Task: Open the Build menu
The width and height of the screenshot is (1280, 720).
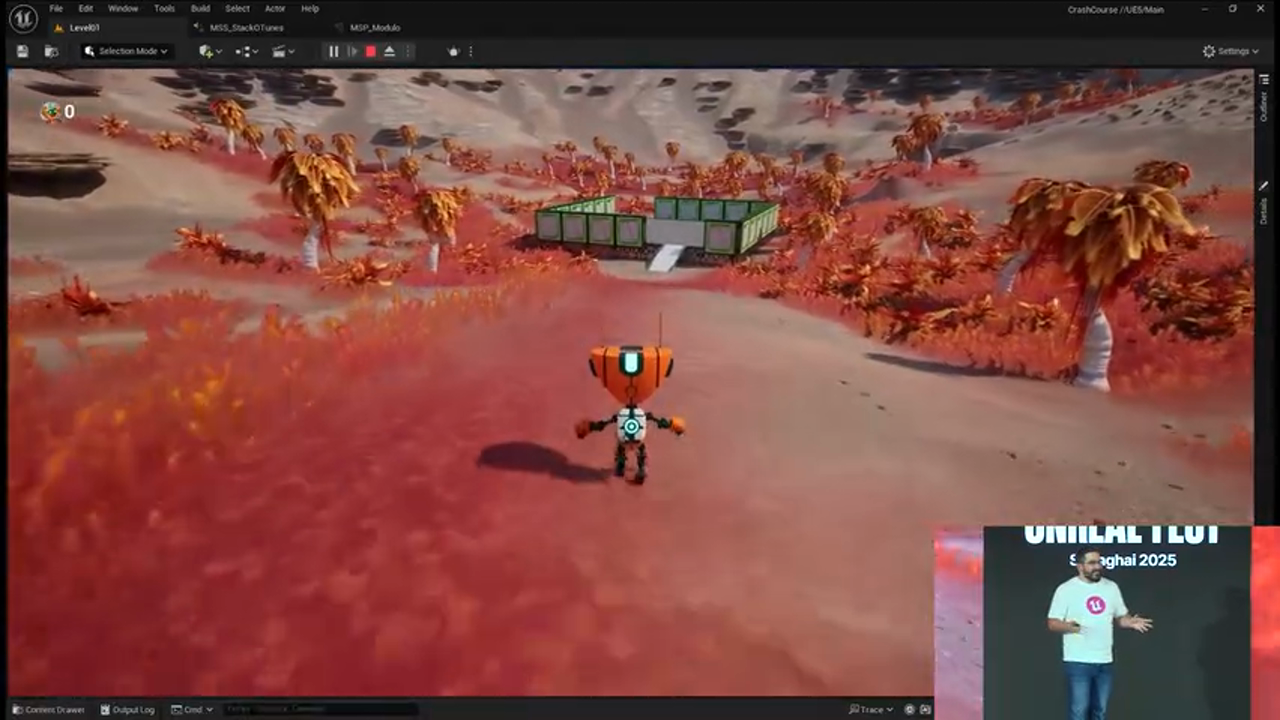Action: pos(200,8)
